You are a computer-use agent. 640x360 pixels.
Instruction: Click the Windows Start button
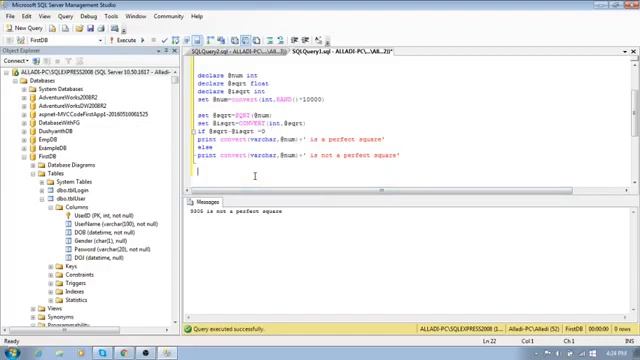12,353
